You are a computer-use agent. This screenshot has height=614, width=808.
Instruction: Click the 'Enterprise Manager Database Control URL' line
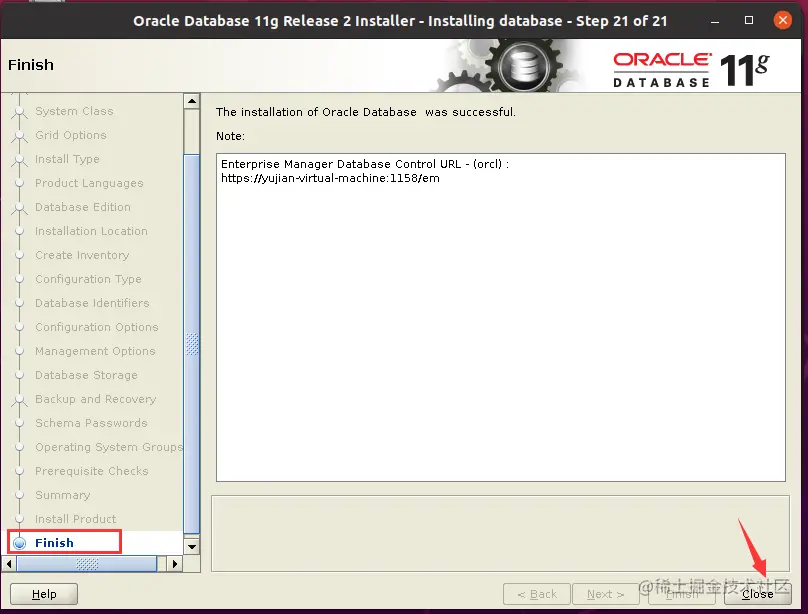[365, 164]
